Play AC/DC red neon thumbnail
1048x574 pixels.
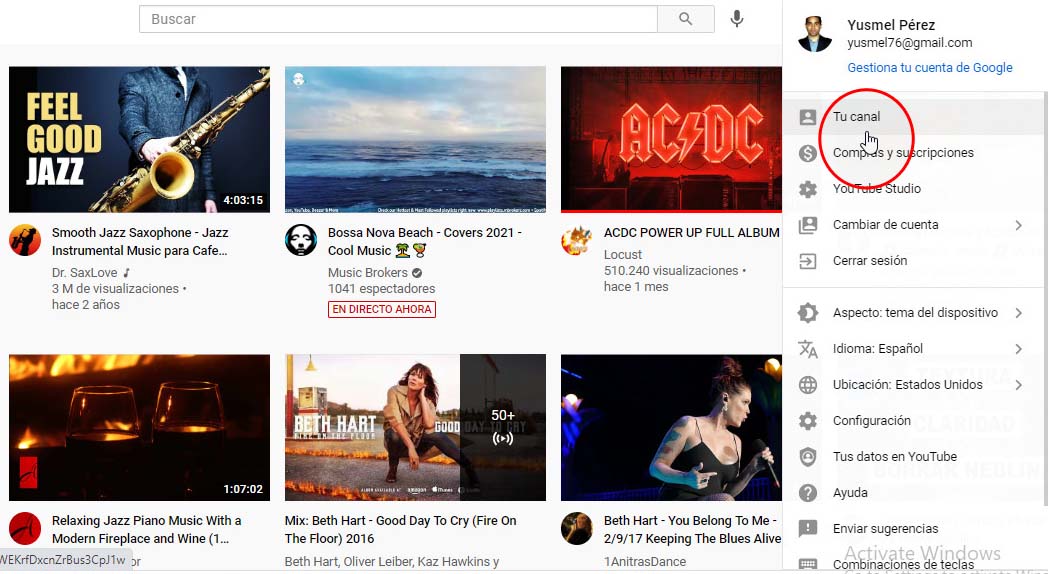[x=671, y=140]
